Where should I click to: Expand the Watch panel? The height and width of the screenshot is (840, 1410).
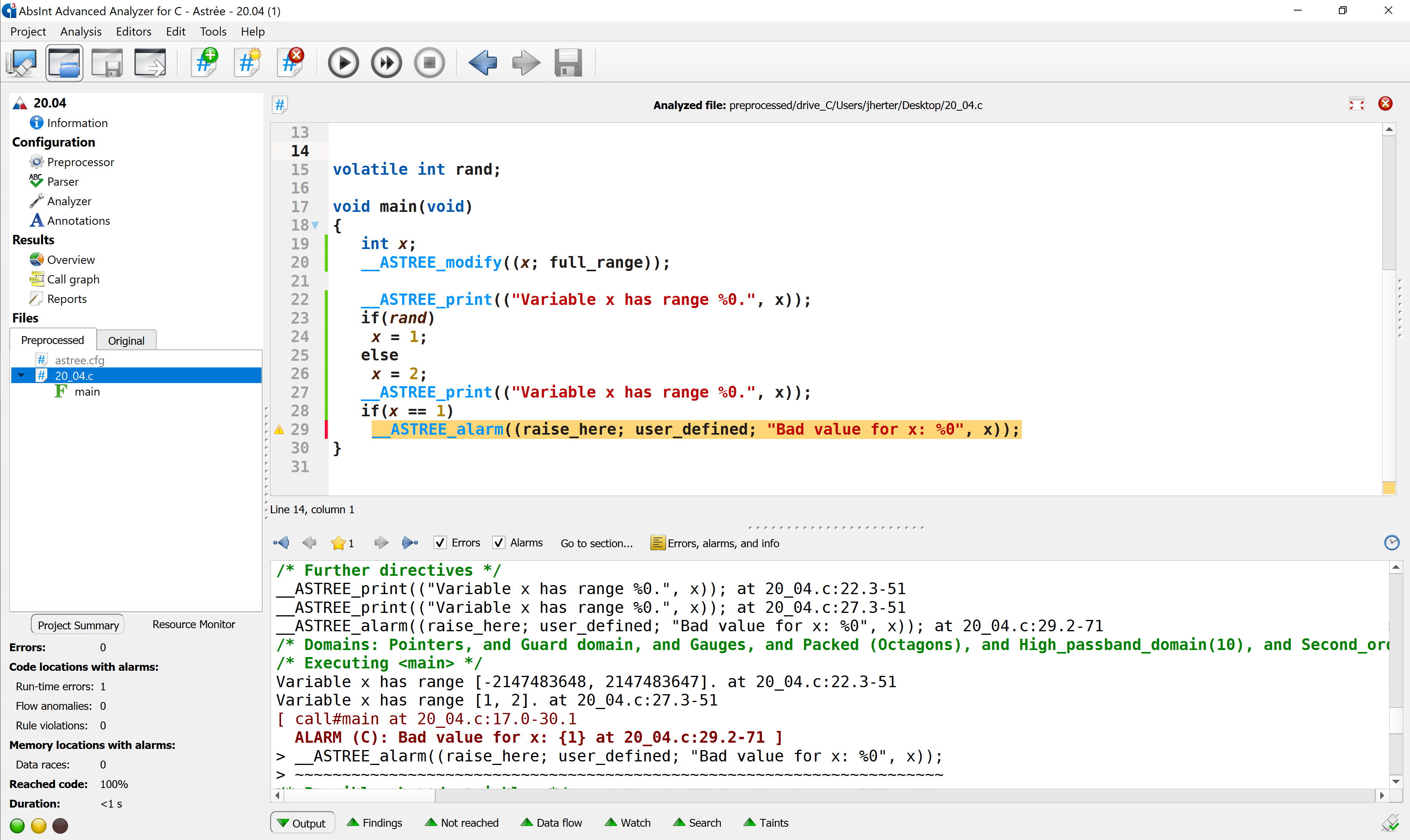point(628,823)
